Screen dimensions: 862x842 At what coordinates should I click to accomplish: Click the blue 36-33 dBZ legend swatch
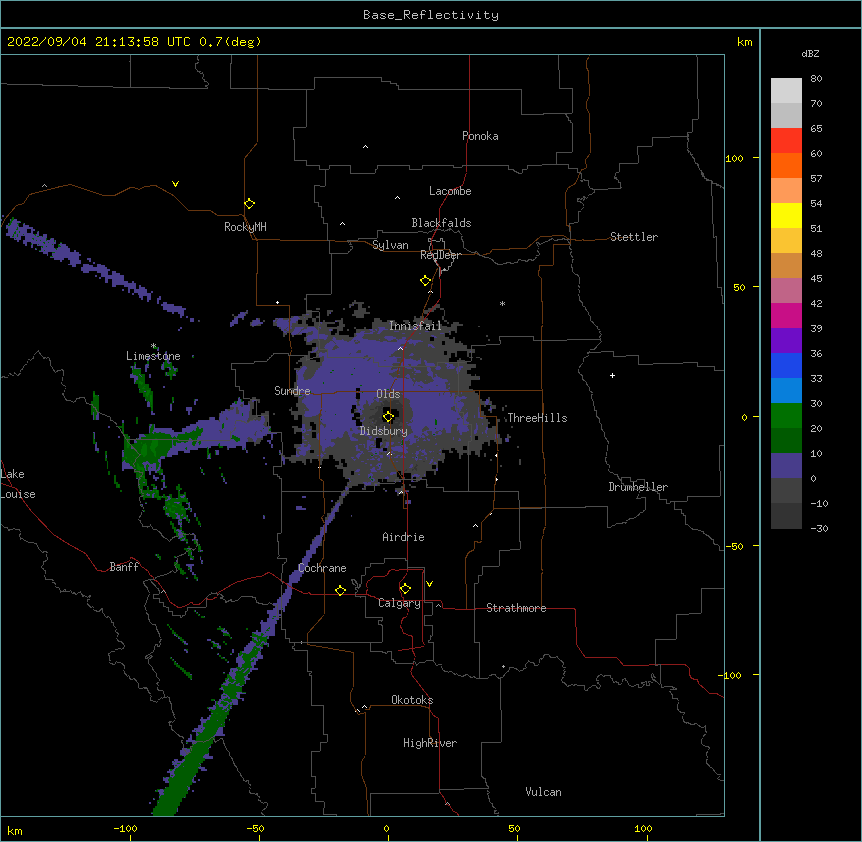click(786, 365)
